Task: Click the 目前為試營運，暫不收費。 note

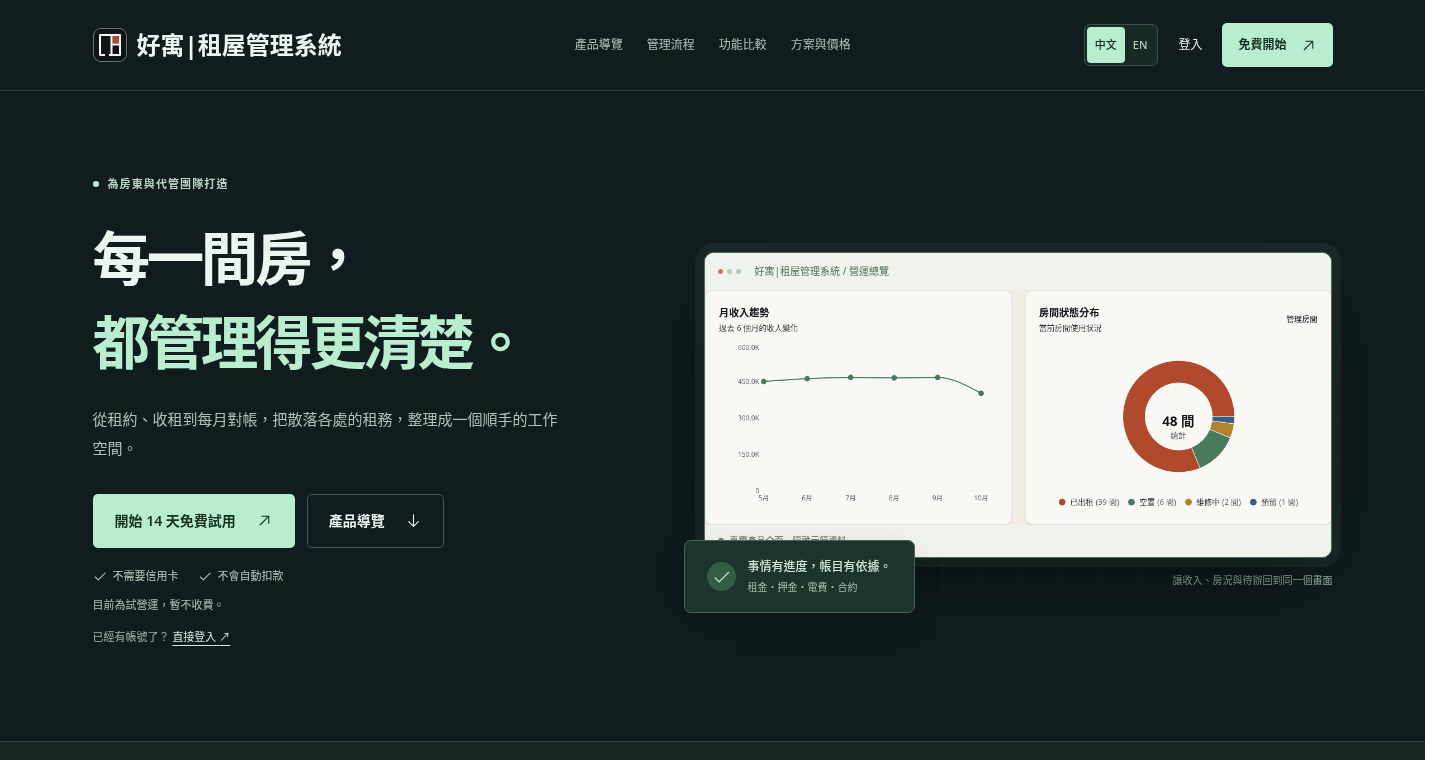Action: (x=158, y=605)
